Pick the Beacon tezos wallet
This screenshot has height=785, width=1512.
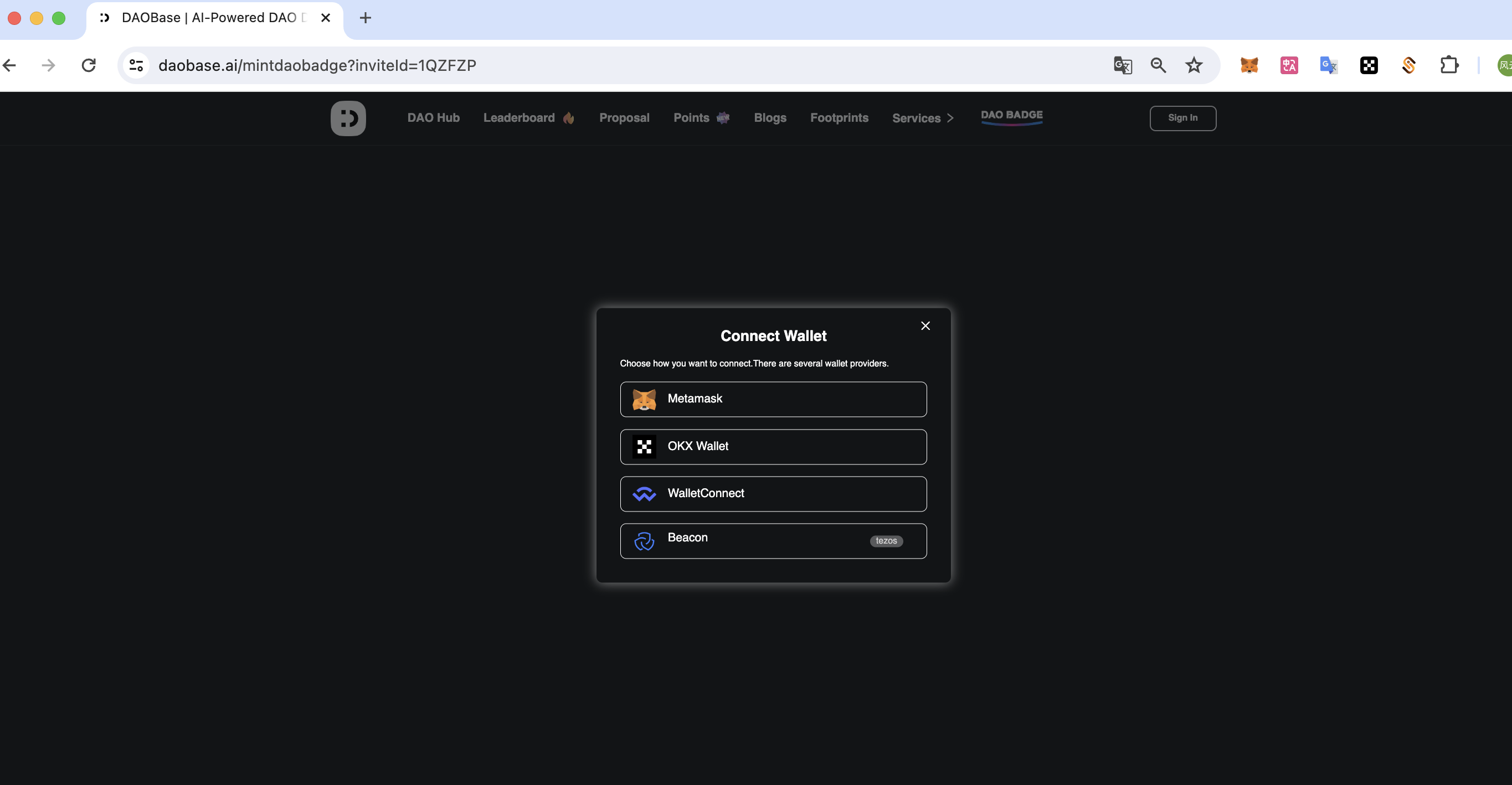(x=773, y=540)
